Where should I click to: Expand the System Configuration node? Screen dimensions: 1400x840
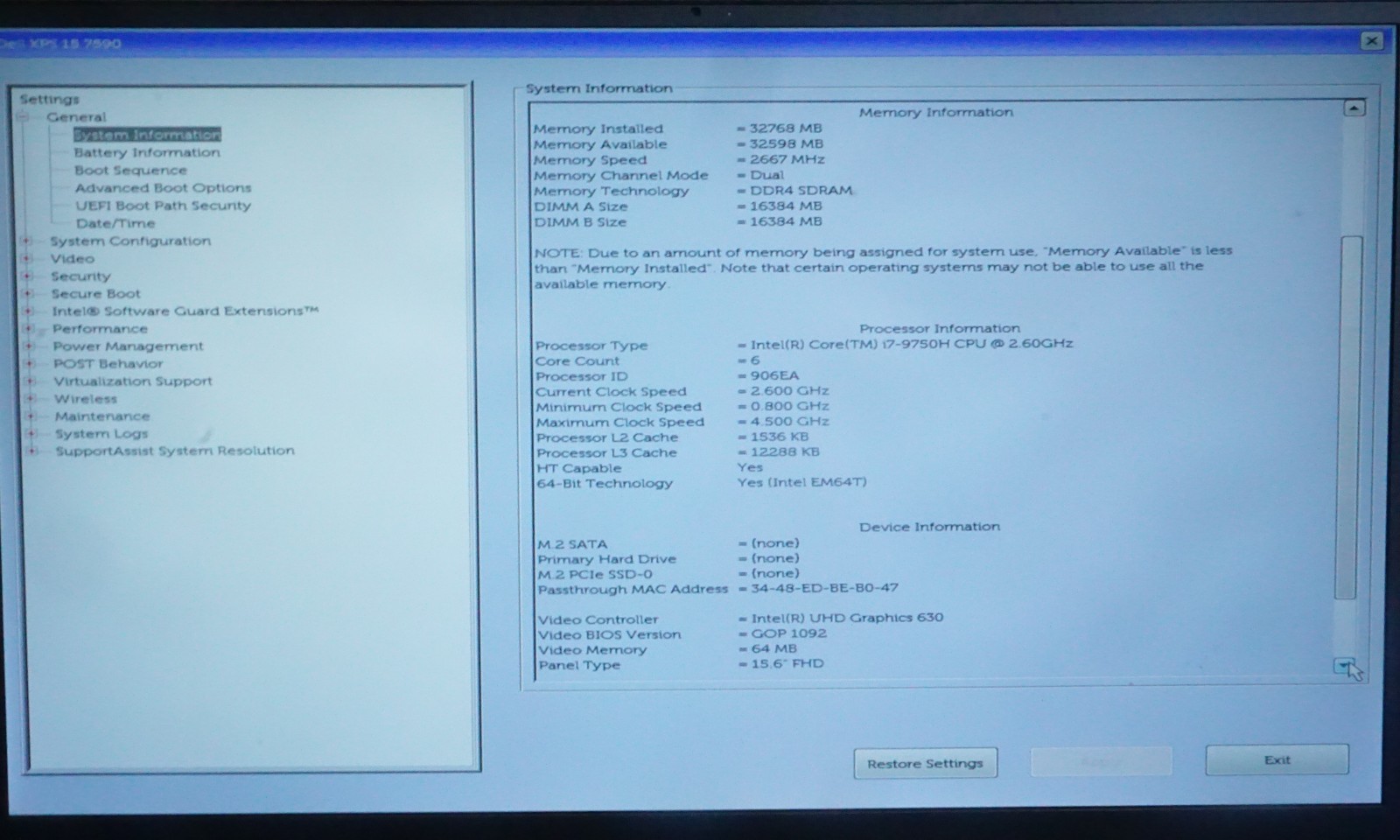coord(26,241)
